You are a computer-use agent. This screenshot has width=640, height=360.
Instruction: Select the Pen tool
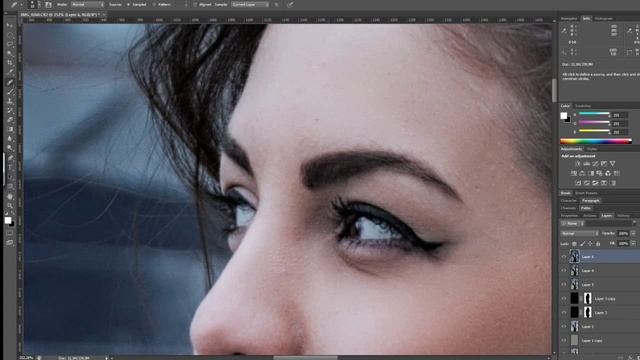pos(10,158)
